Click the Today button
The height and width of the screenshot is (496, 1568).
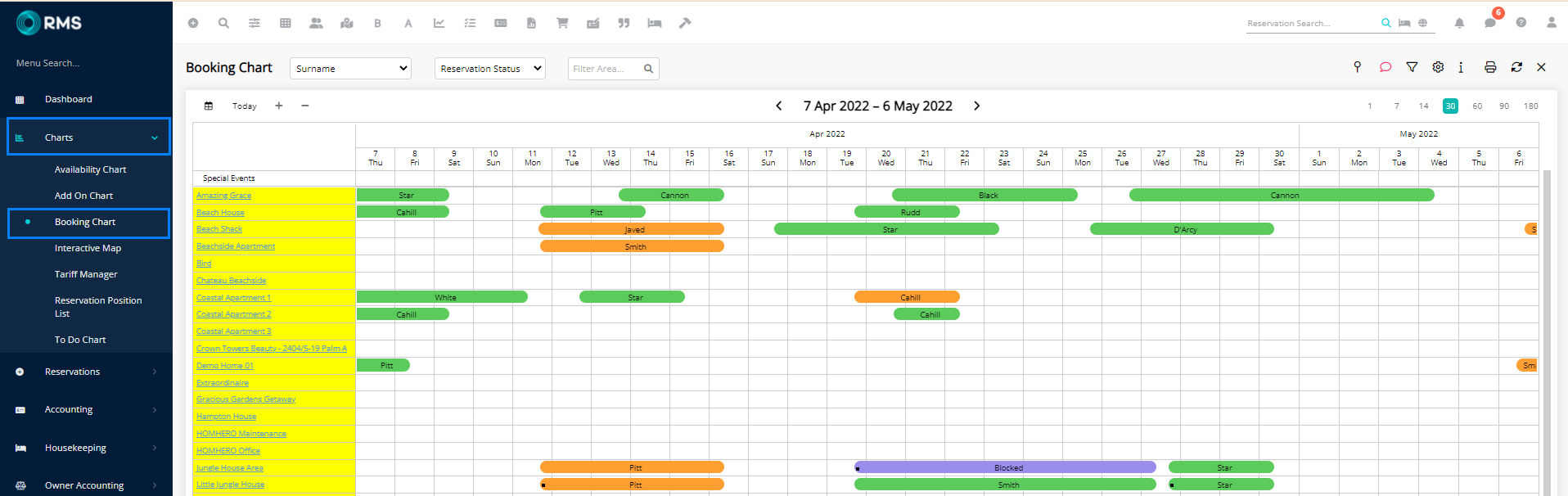click(244, 106)
